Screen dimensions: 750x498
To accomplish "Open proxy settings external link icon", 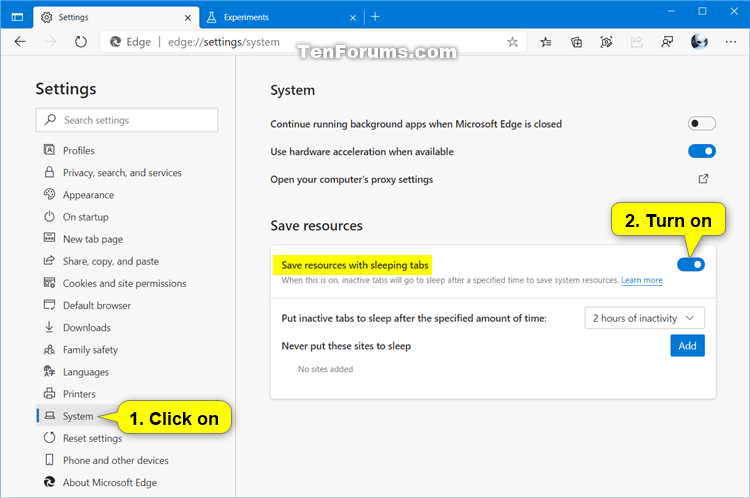I will [703, 179].
